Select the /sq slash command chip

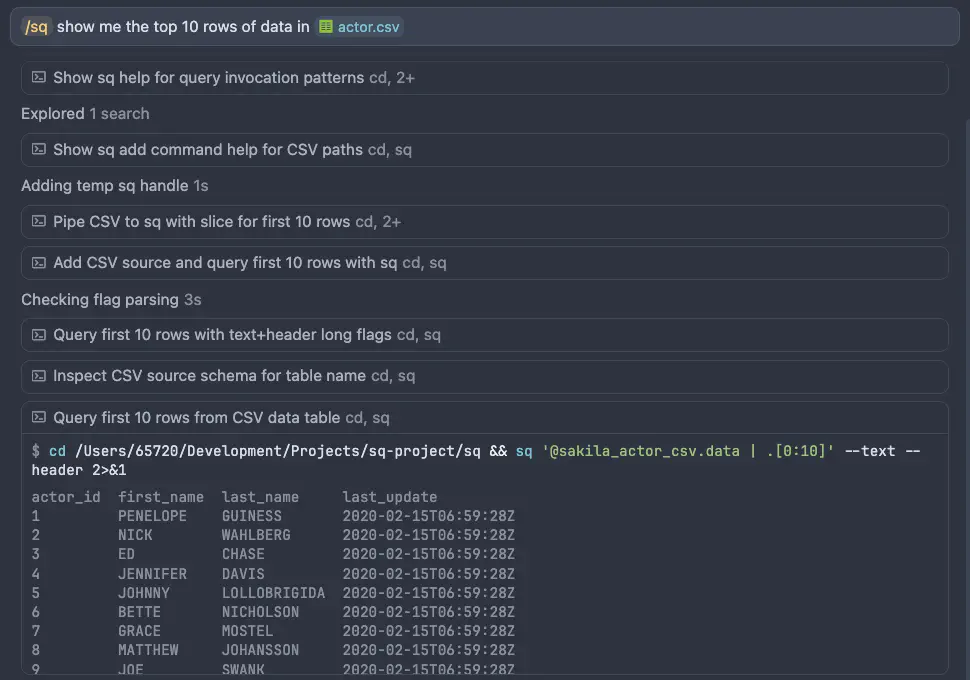click(36, 27)
